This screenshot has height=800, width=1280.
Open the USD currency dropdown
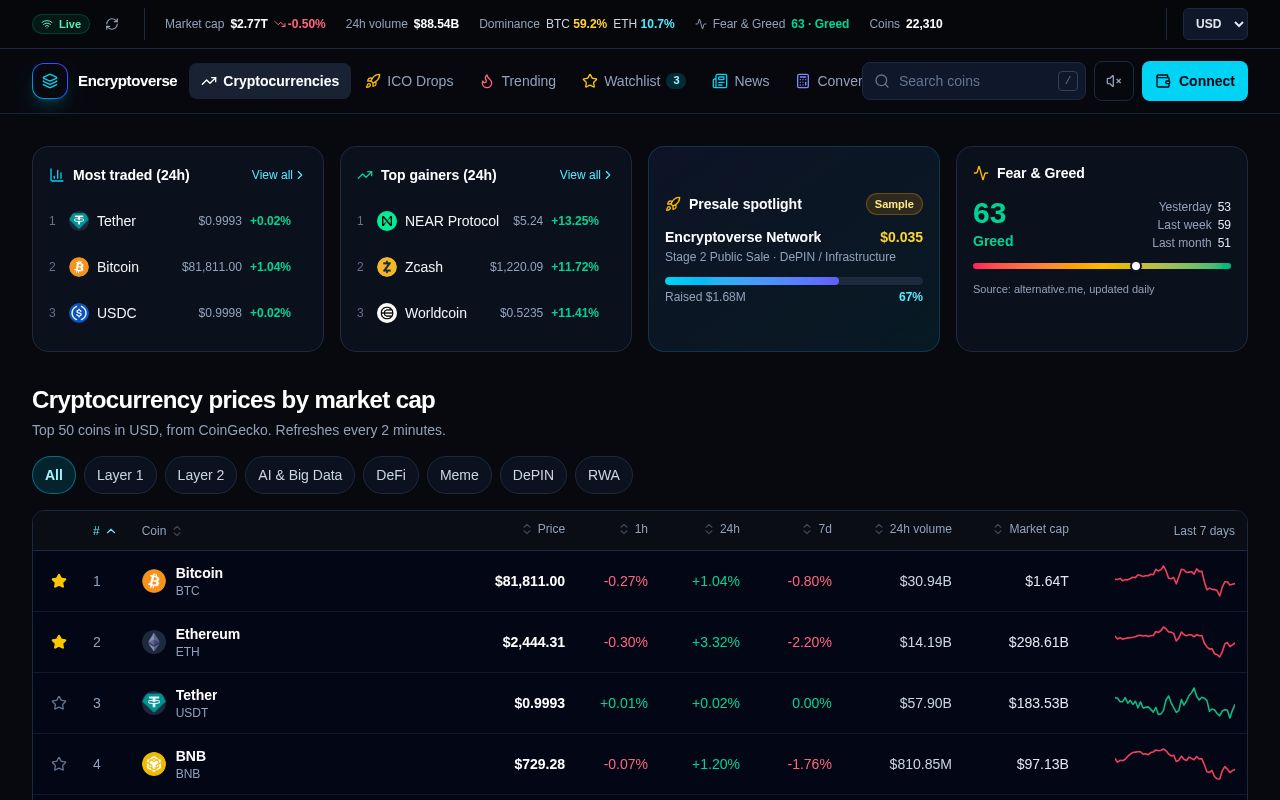[1215, 24]
